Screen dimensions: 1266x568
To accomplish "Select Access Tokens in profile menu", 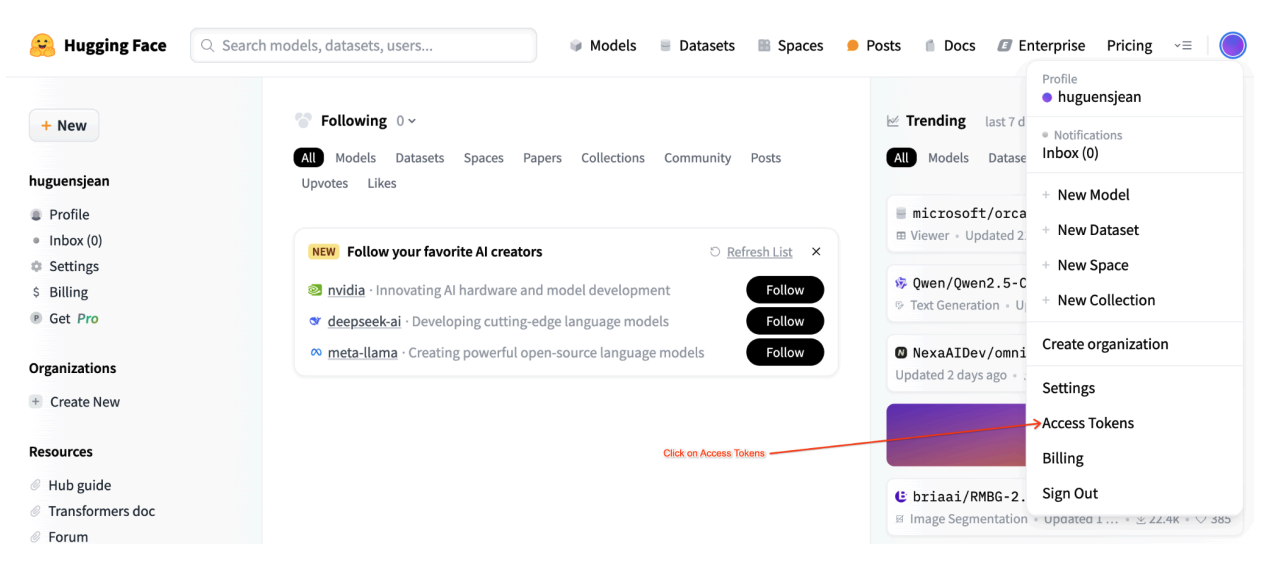I will click(1088, 423).
